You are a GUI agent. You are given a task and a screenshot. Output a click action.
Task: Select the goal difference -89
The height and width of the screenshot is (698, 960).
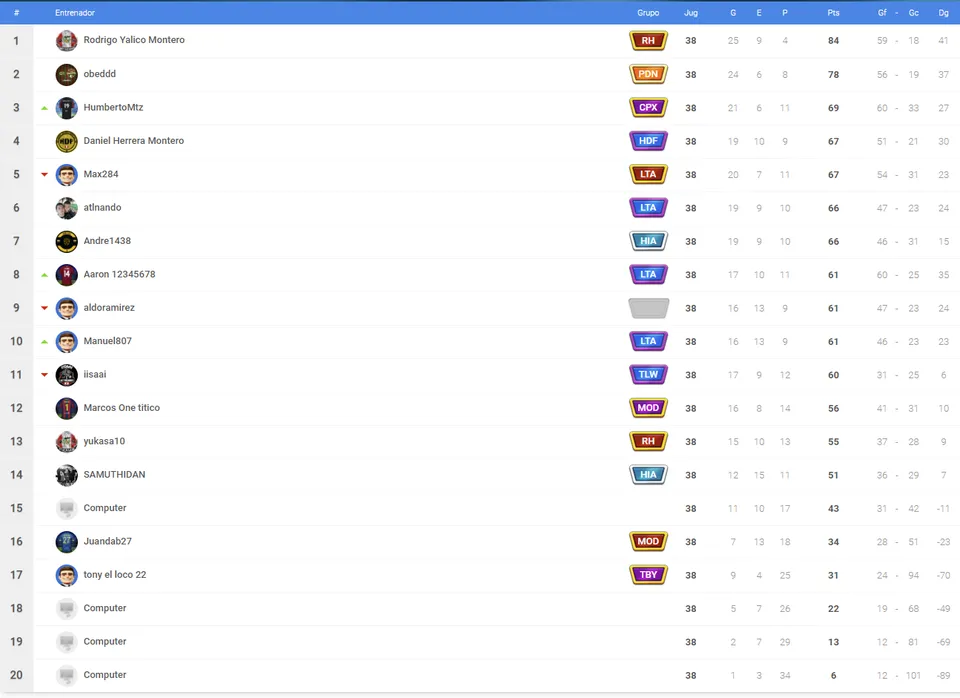[x=943, y=675]
